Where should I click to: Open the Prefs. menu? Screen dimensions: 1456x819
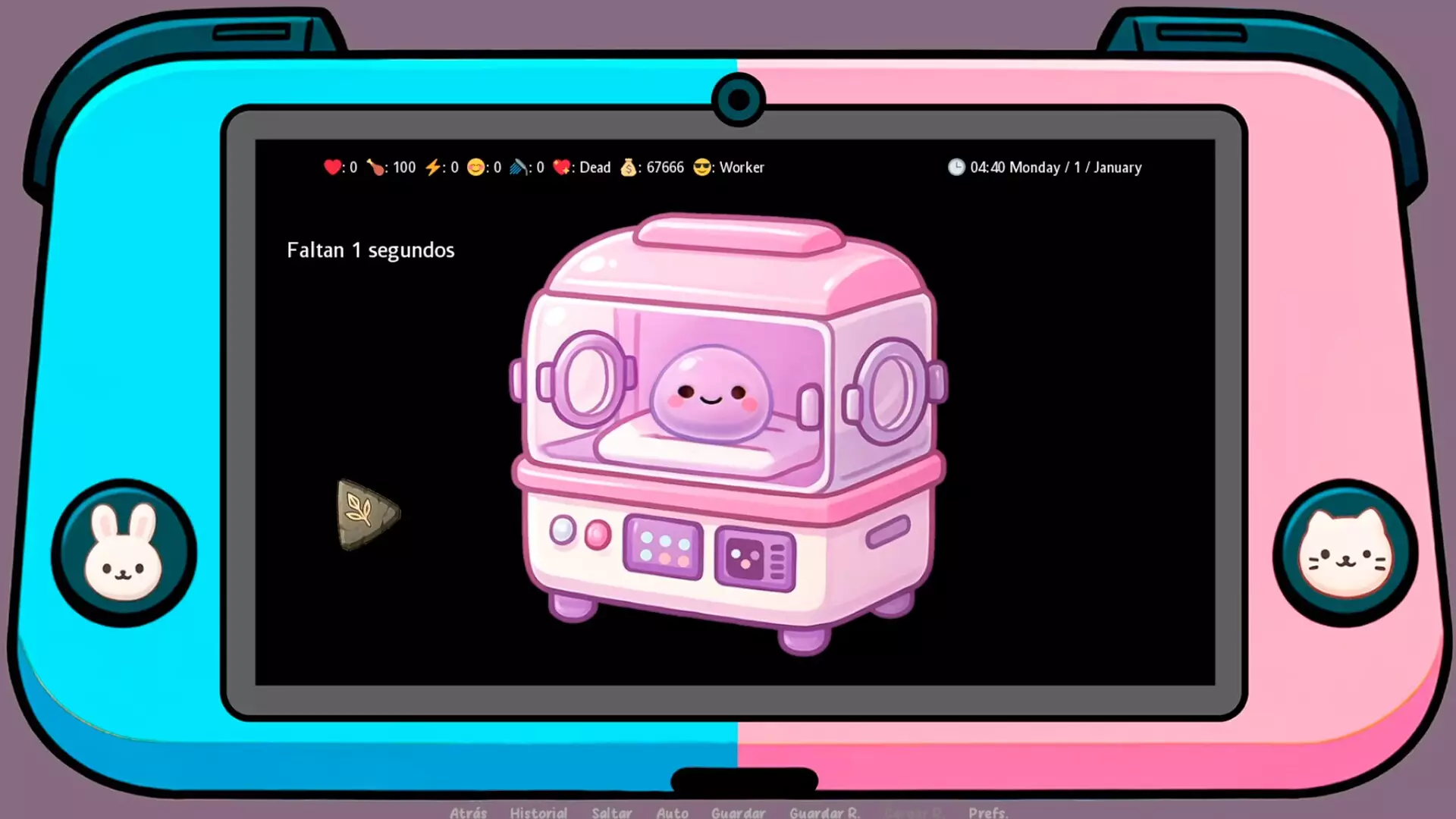tap(987, 812)
